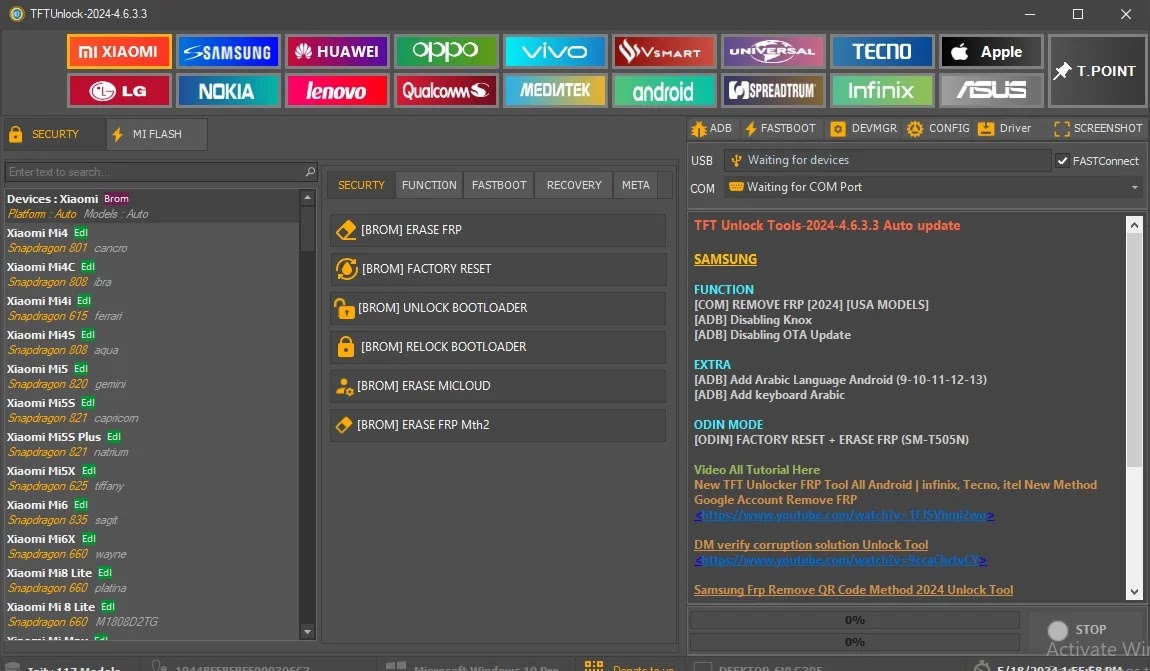This screenshot has height=671, width=1150.
Task: Open the USB waiting for devices field
Action: coord(887,160)
